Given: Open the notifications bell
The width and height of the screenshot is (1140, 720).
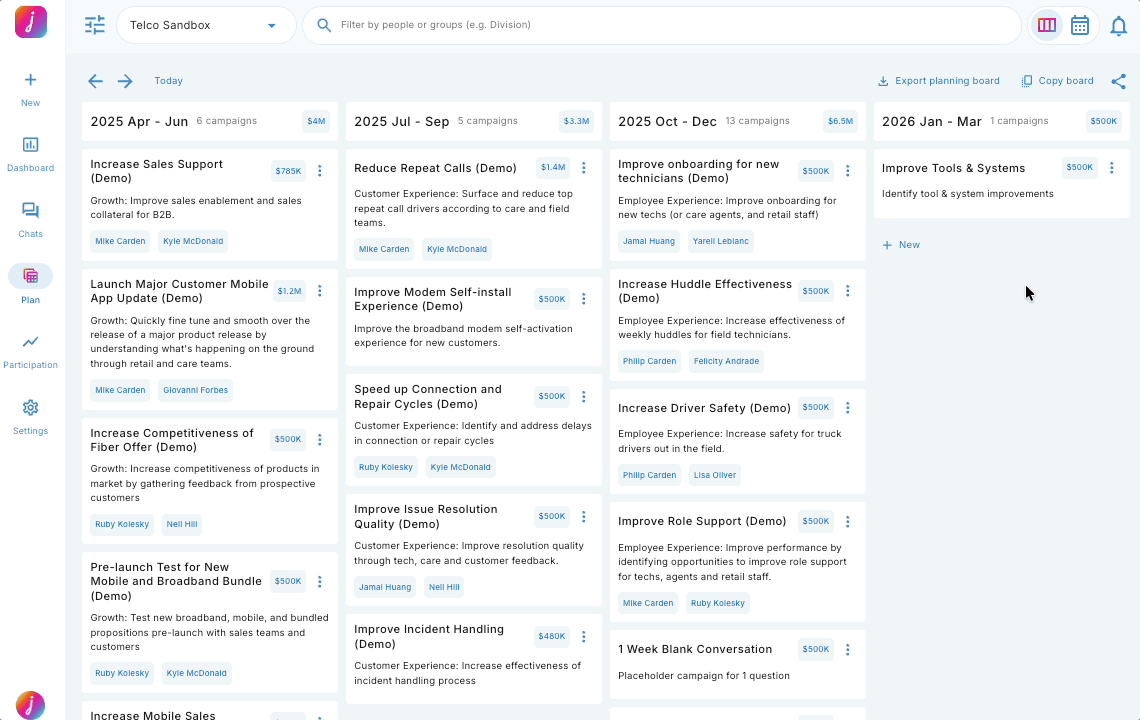Looking at the screenshot, I should pos(1119,25).
